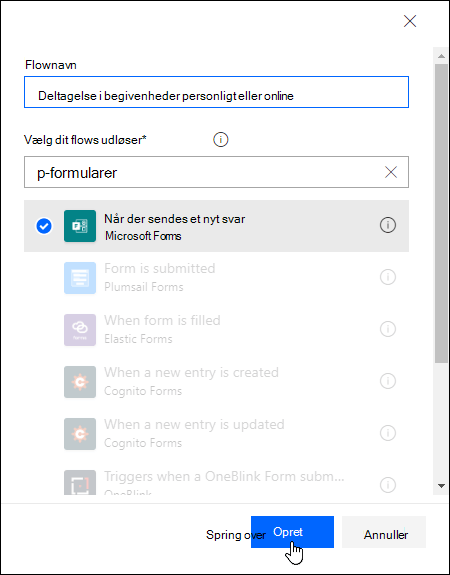Cancel with the Annuller button

pos(384,532)
